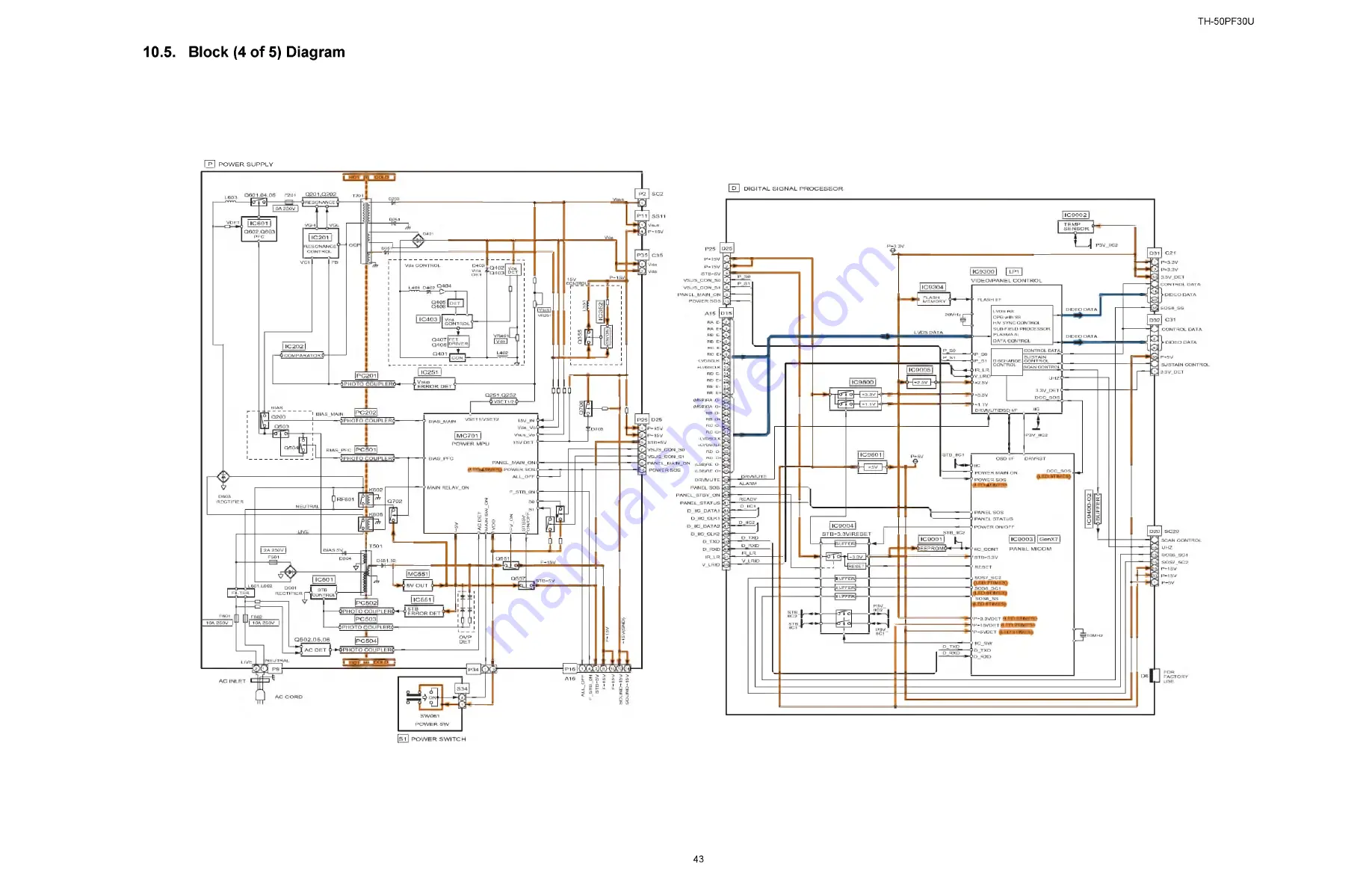Click the 'POWER SWITCH' label below the S1 block
This screenshot has height=888, width=1372.
(438, 739)
